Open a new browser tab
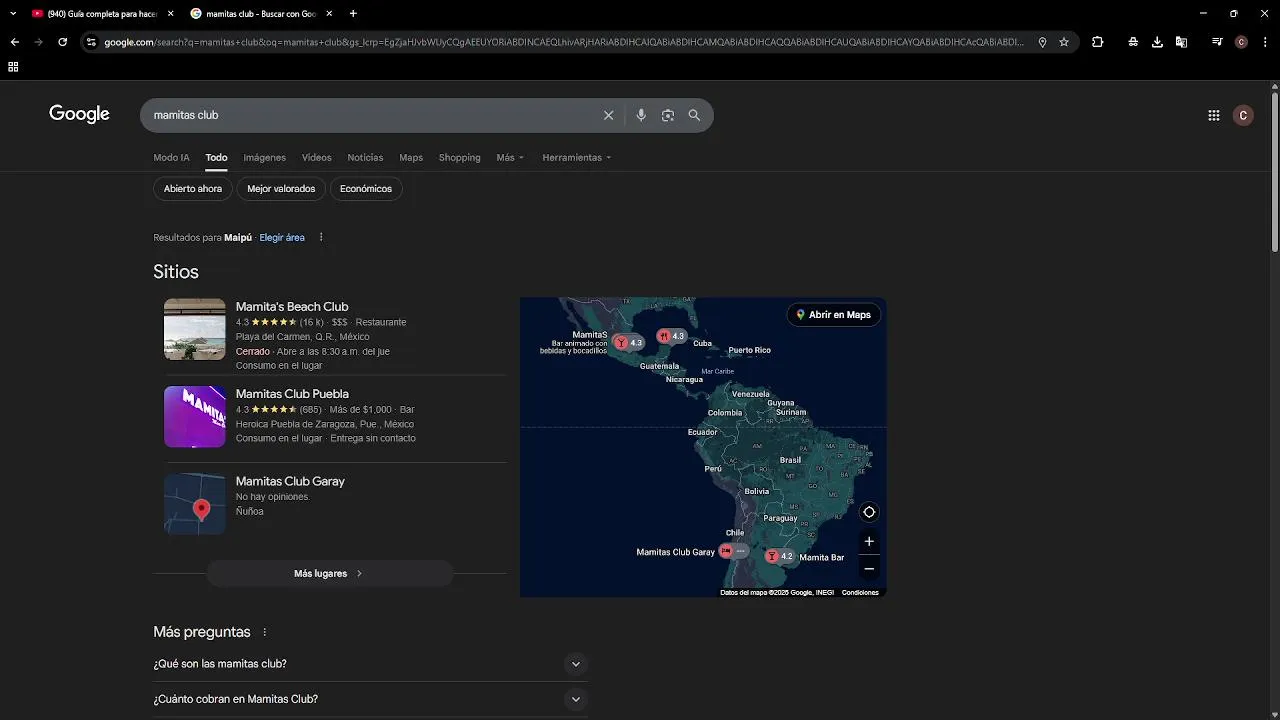This screenshot has height=720, width=1280. coord(353,13)
